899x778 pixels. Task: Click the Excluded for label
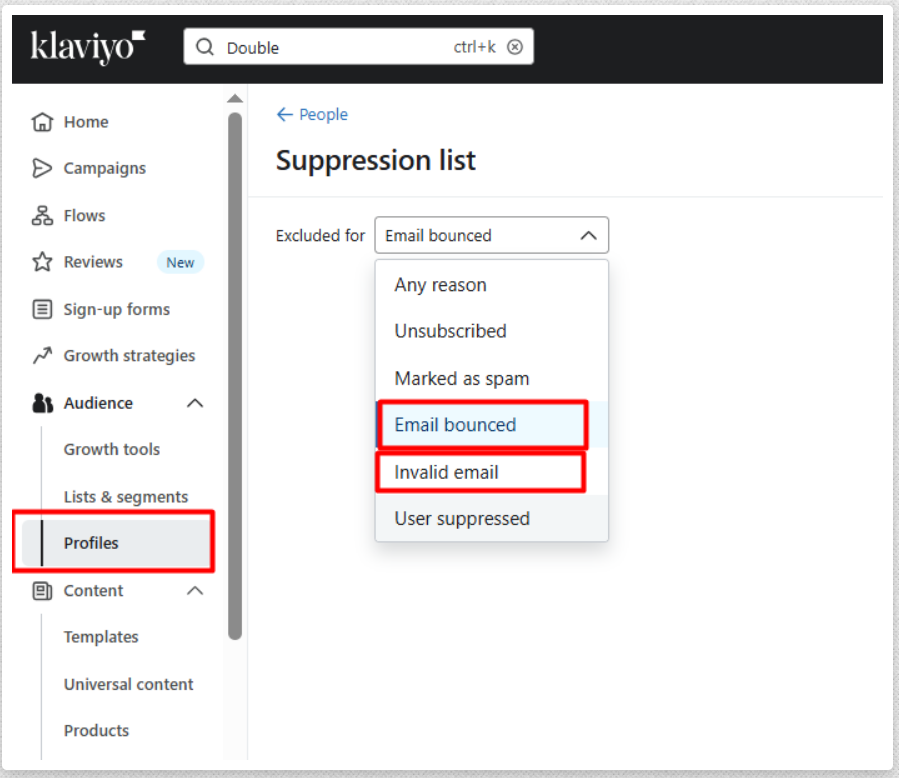point(320,236)
